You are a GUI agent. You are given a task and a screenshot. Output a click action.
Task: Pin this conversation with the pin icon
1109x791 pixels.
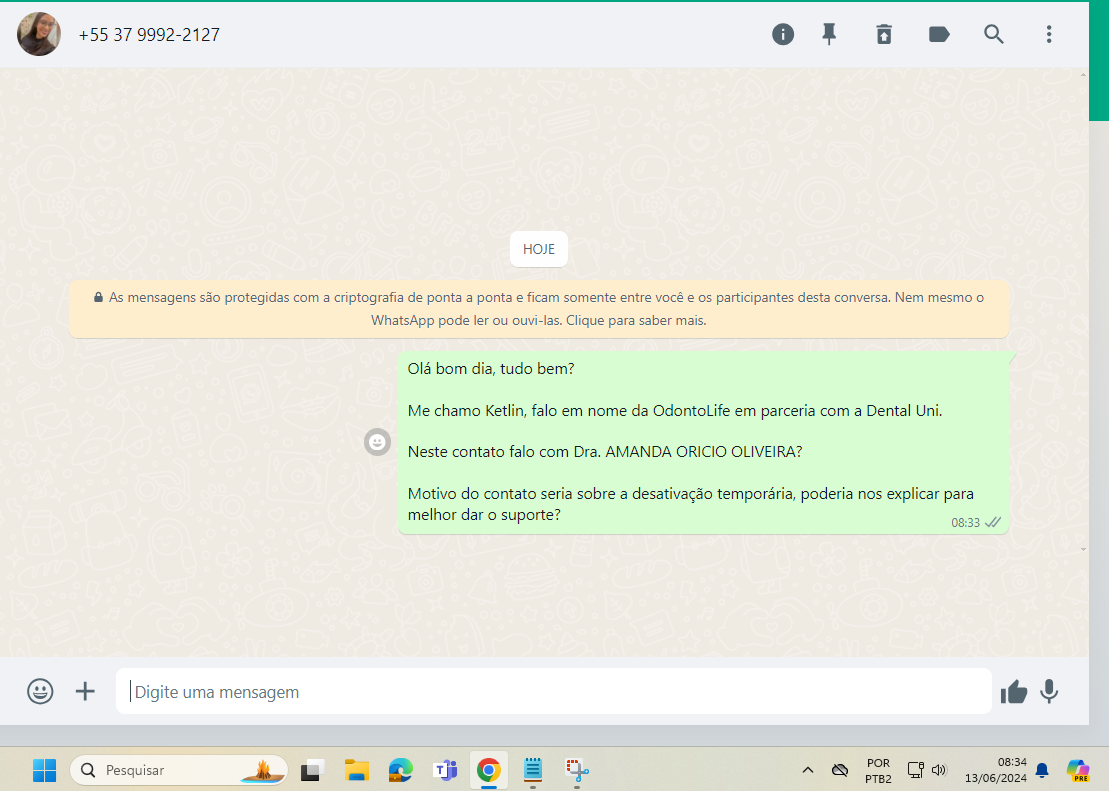(829, 34)
